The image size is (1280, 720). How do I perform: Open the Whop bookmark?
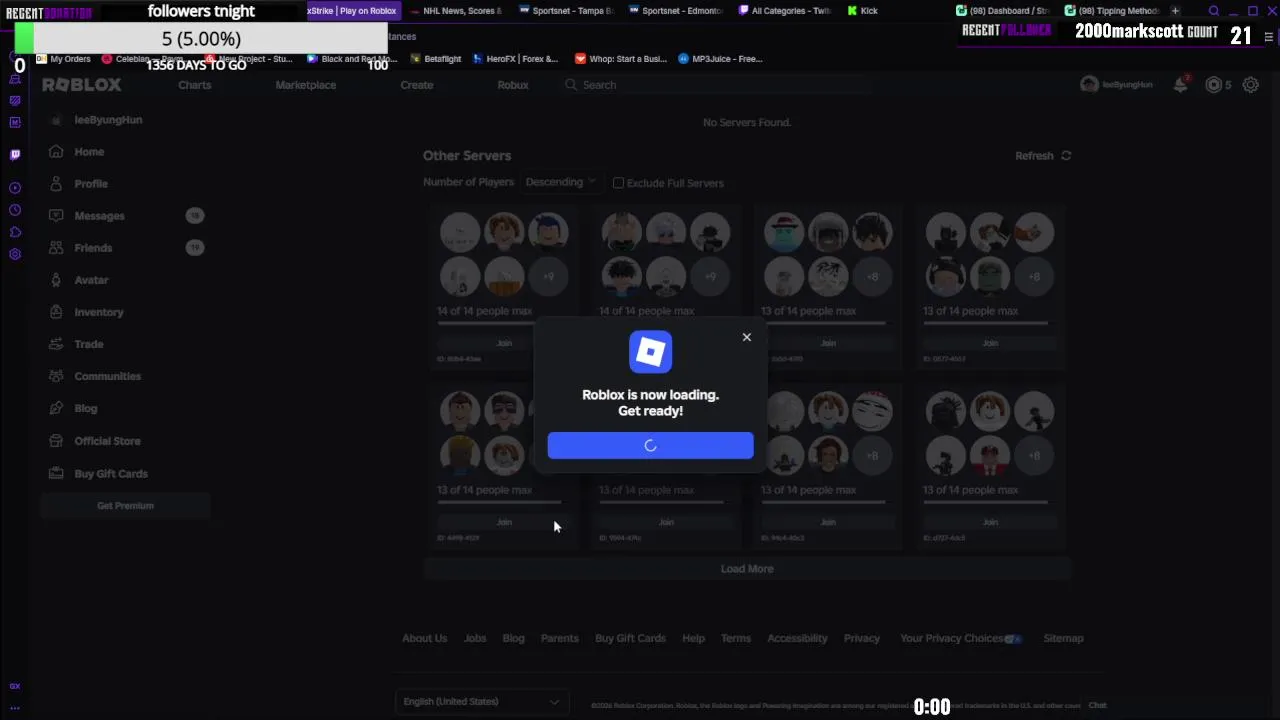click(621, 59)
